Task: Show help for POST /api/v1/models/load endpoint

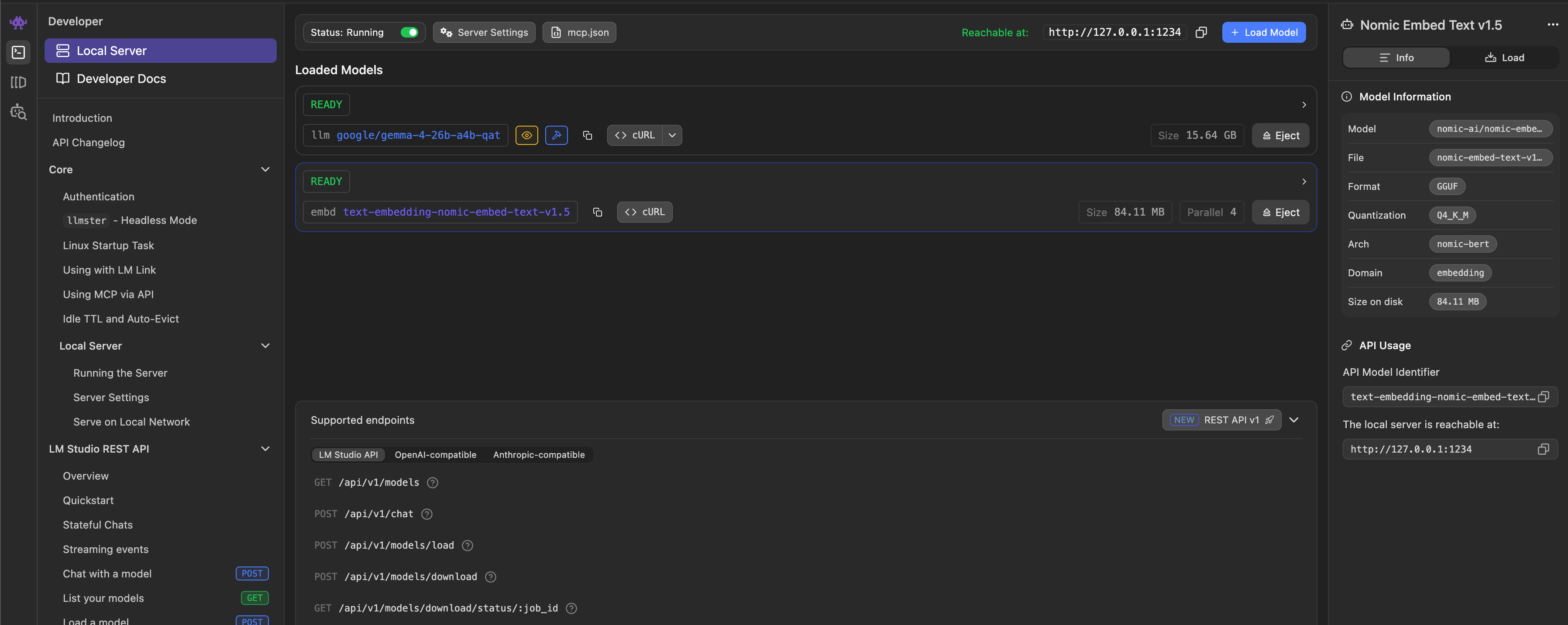Action: [x=467, y=545]
